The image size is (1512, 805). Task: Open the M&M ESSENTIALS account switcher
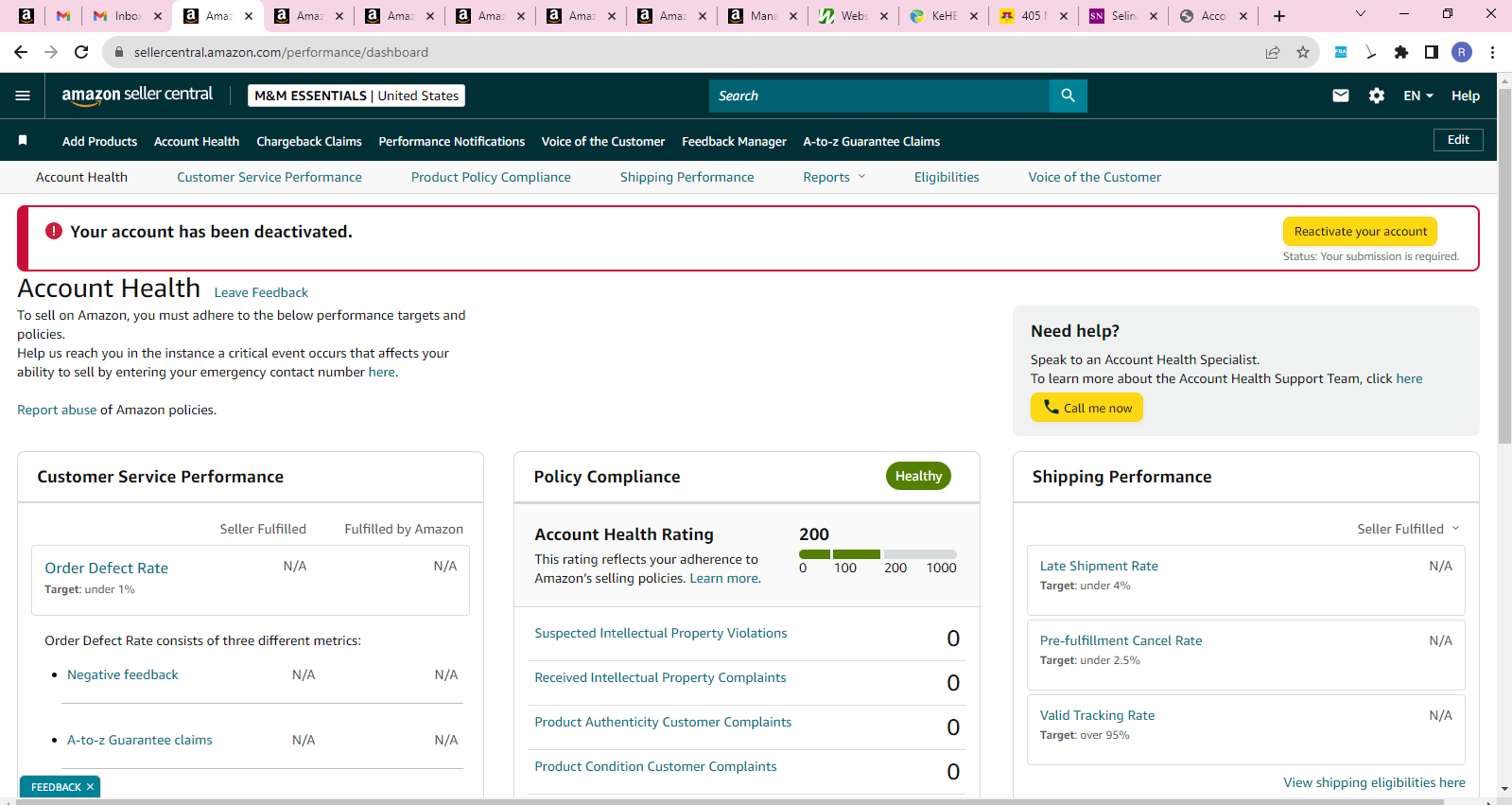(356, 96)
